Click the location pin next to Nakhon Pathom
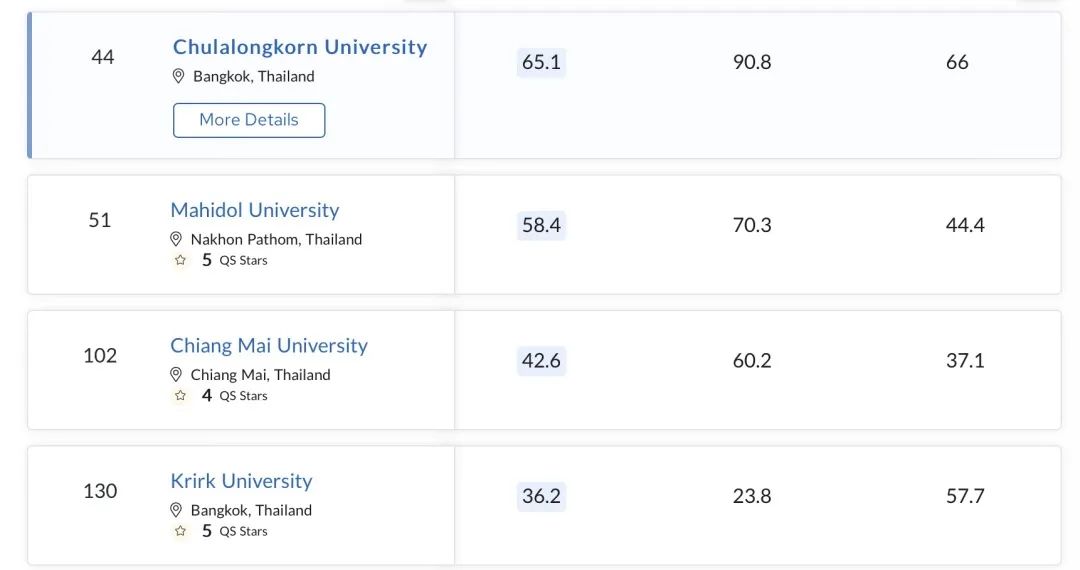 (176, 239)
